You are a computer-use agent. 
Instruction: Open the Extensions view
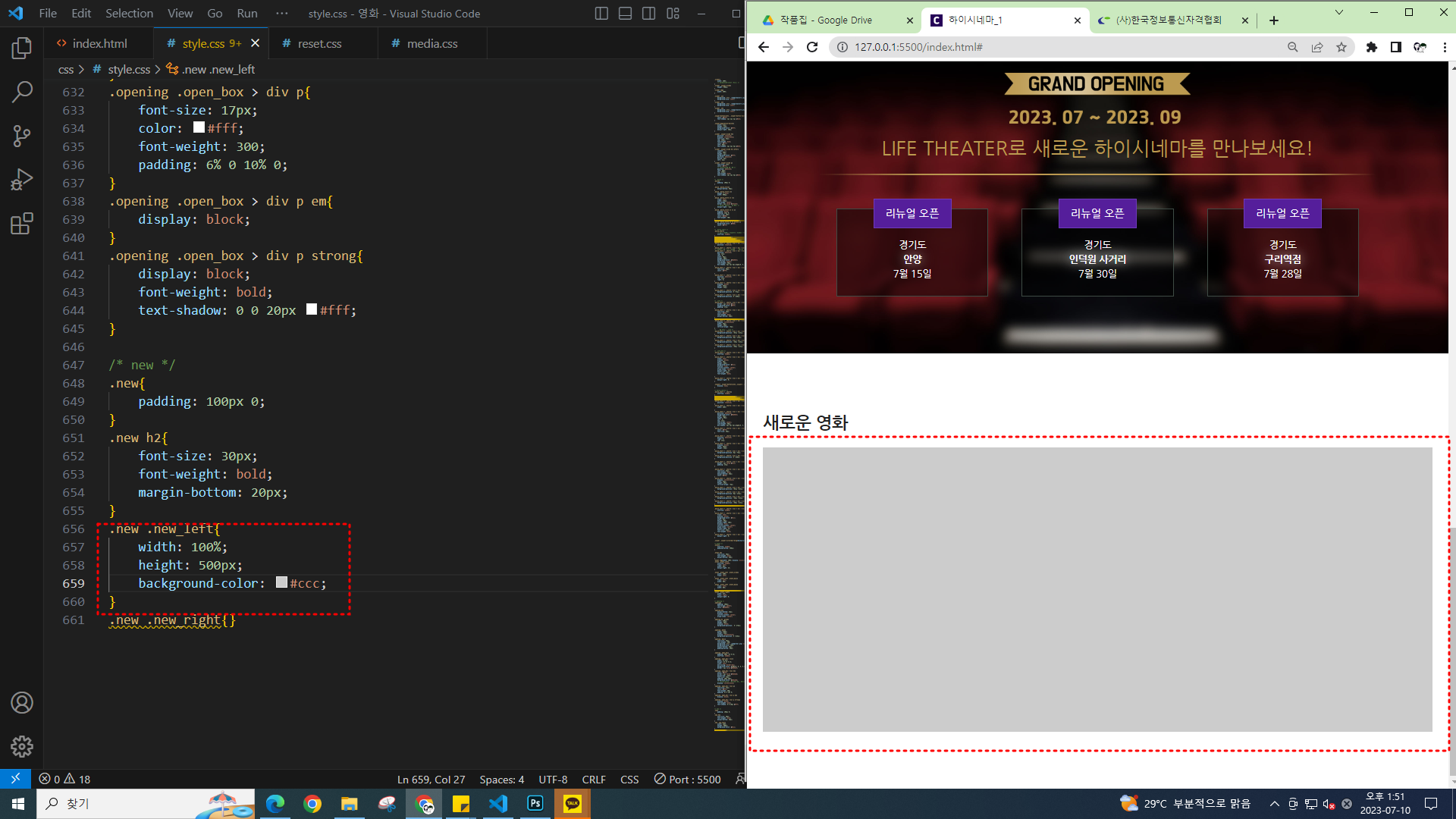[x=21, y=224]
